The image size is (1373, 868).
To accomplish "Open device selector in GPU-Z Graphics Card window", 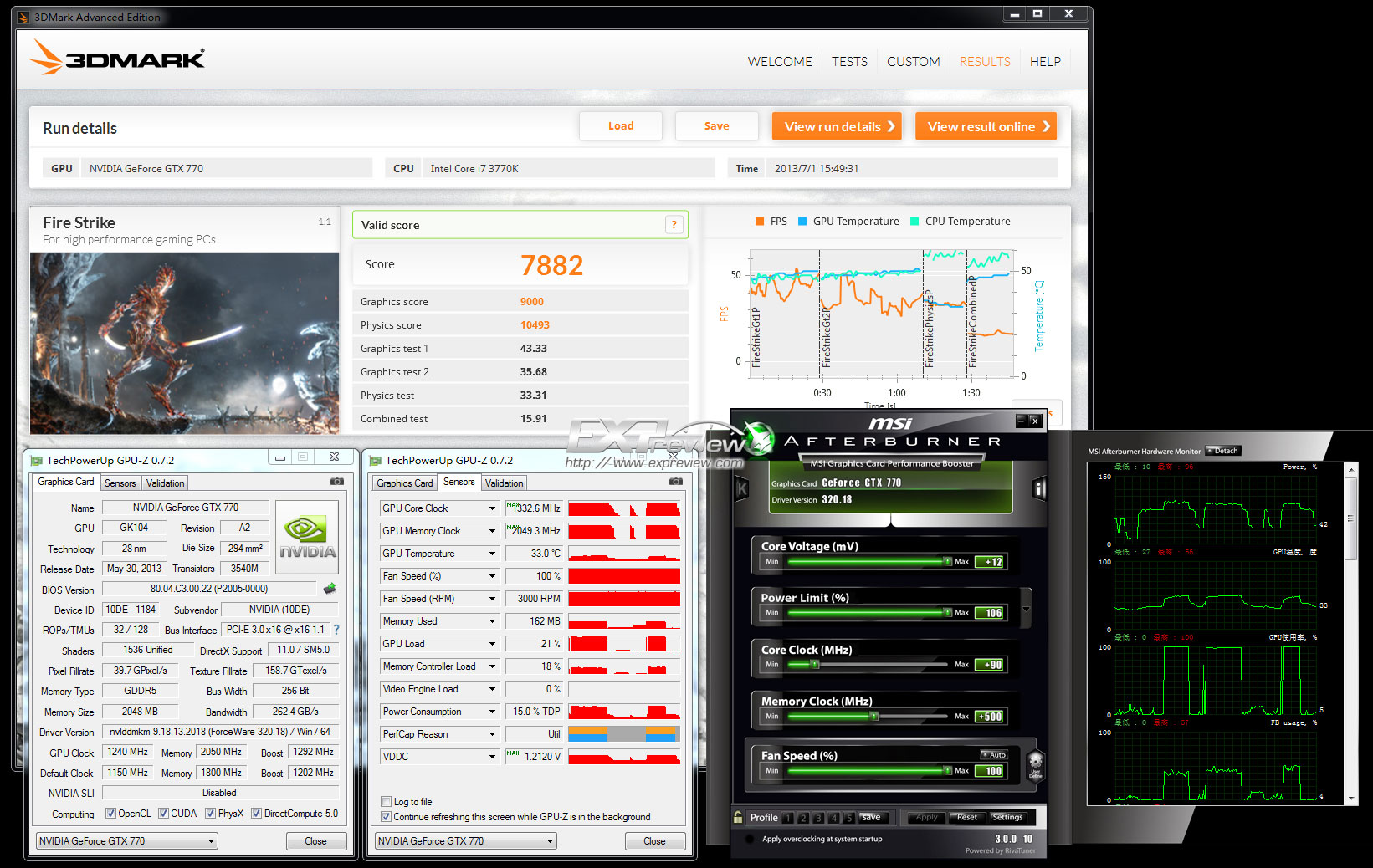I will (127, 841).
